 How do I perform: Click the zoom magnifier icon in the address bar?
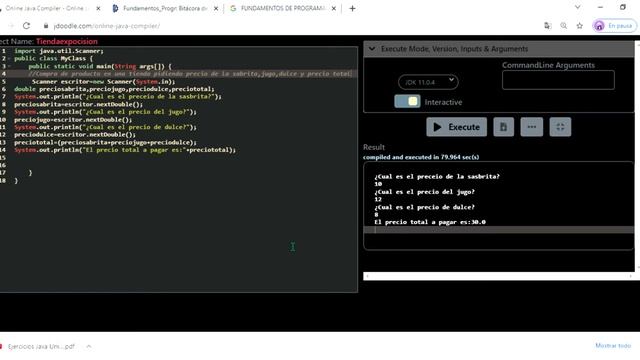click(x=564, y=26)
